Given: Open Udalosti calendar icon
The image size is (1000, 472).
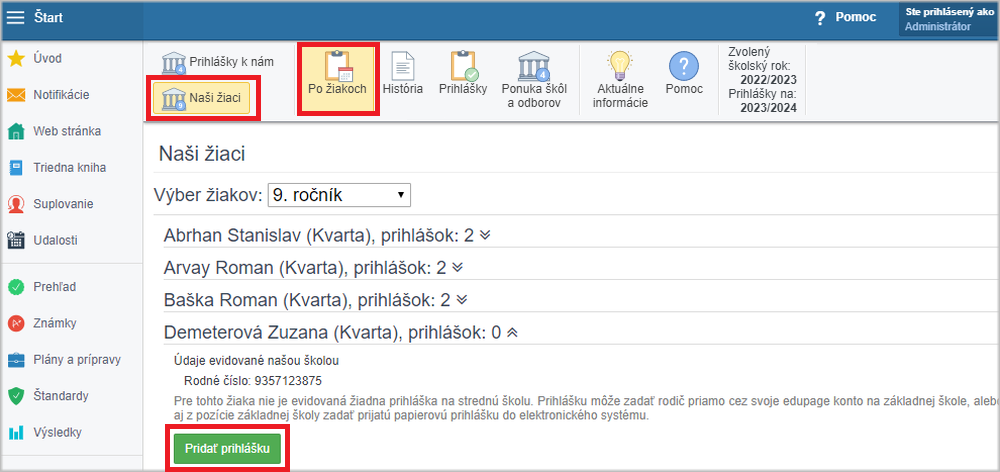Looking at the screenshot, I should coord(15,241).
